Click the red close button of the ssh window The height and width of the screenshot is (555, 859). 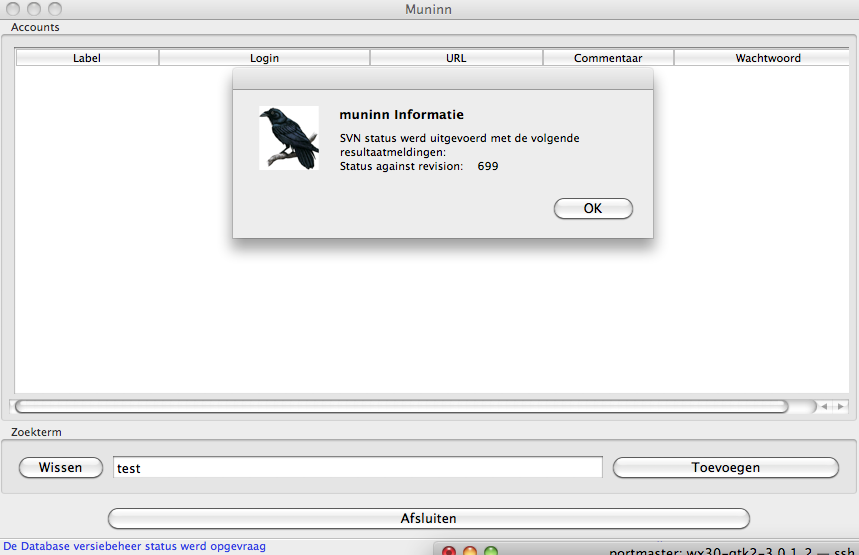point(449,551)
